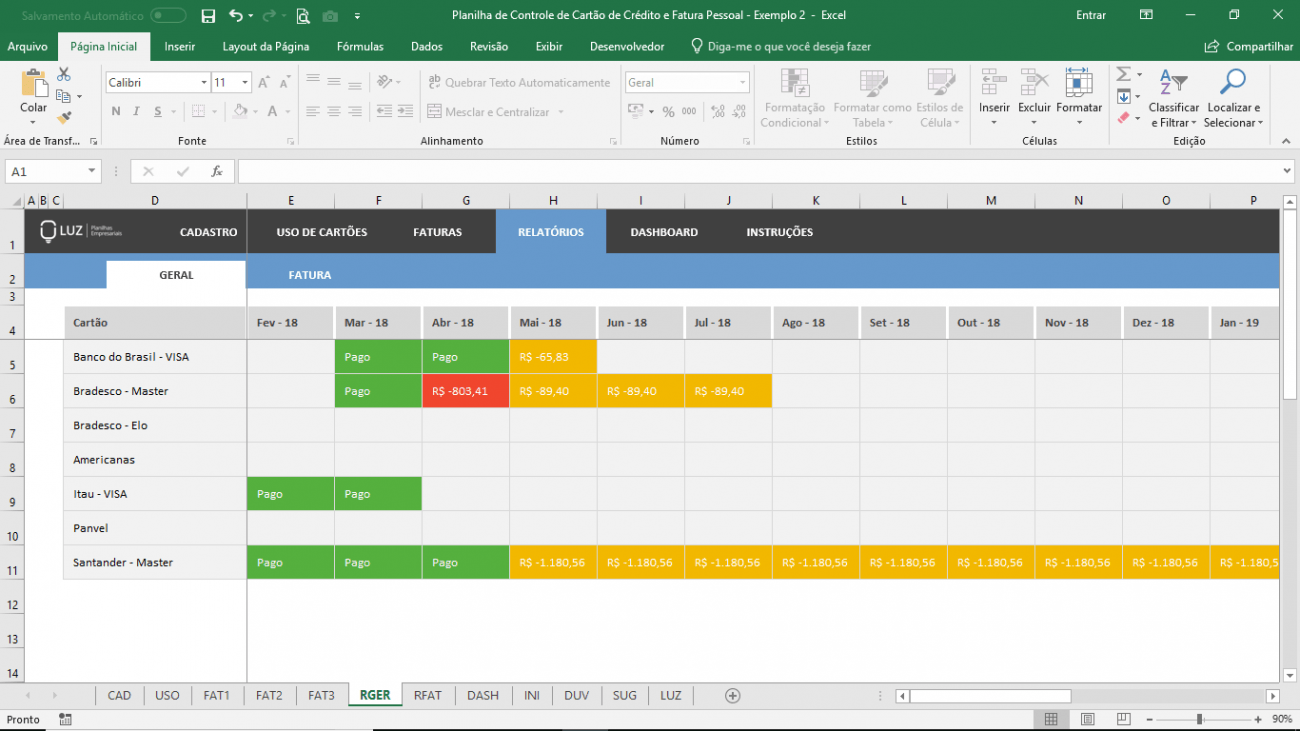Image resolution: width=1300 pixels, height=731 pixels.
Task: Increase font size with the larger A icon
Action: pyautogui.click(x=264, y=83)
